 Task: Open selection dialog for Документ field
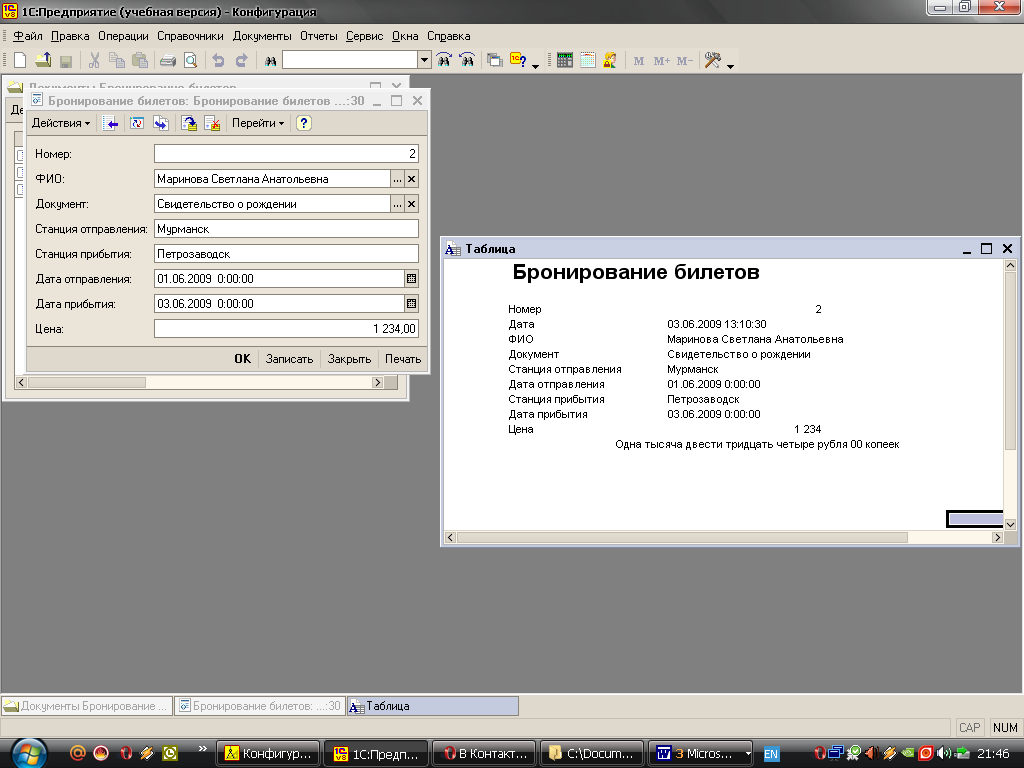[x=397, y=204]
